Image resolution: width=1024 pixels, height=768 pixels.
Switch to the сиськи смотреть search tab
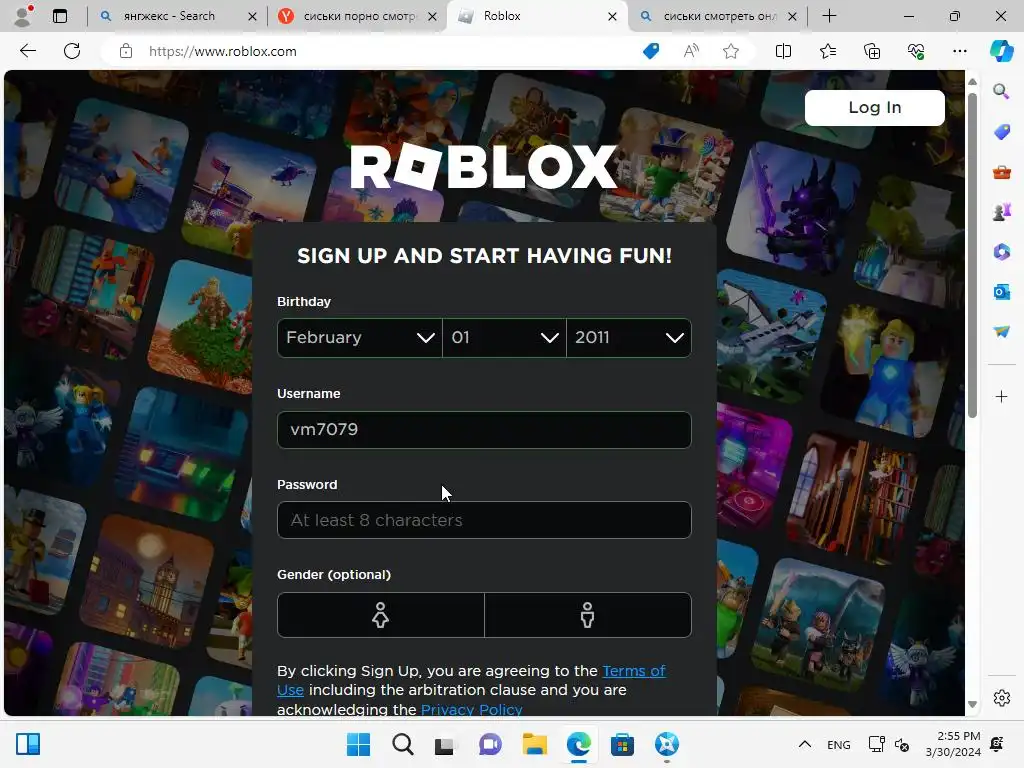pyautogui.click(x=718, y=16)
